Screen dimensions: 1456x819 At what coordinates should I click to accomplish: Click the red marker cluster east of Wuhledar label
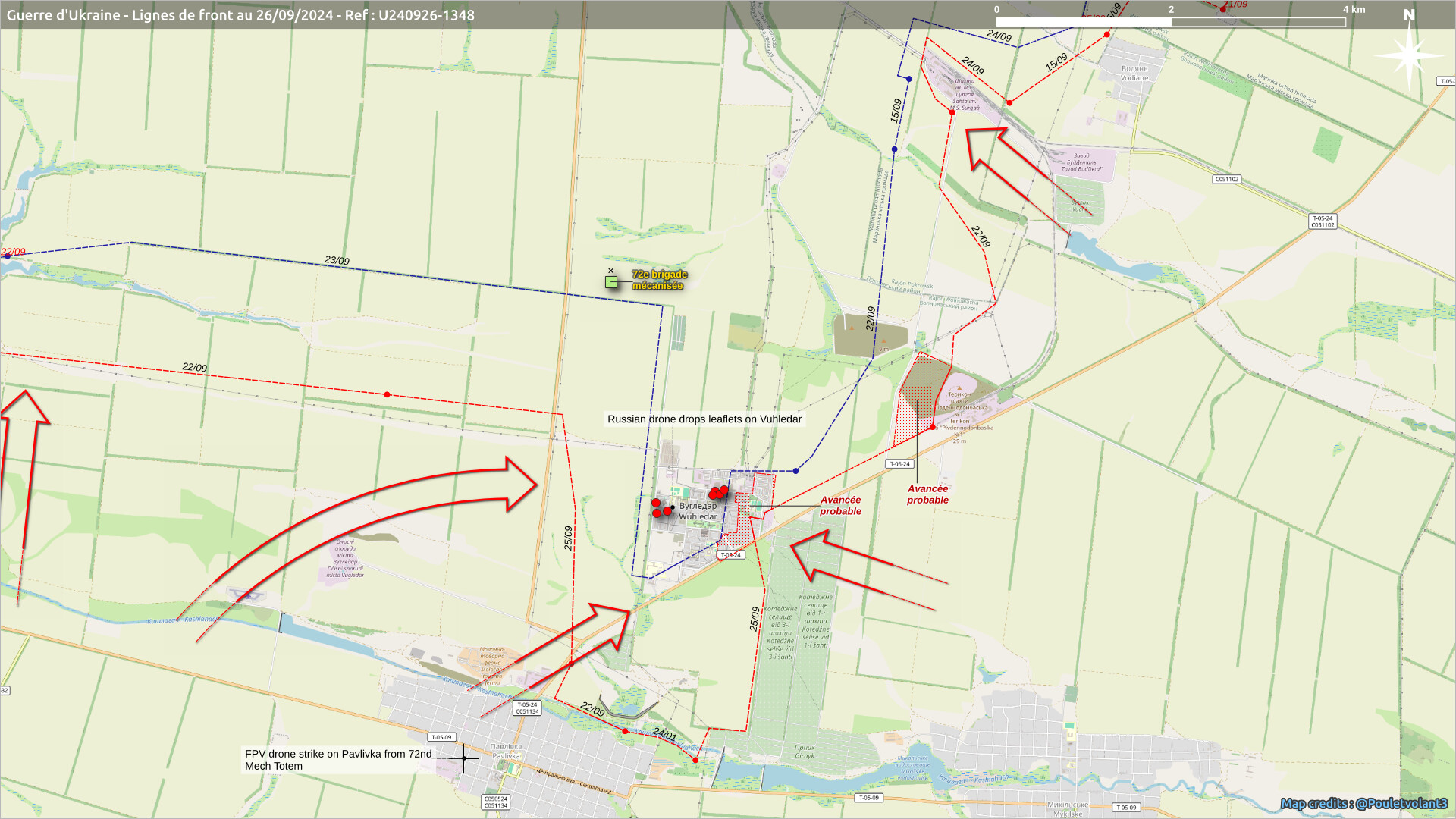pyautogui.click(x=717, y=493)
